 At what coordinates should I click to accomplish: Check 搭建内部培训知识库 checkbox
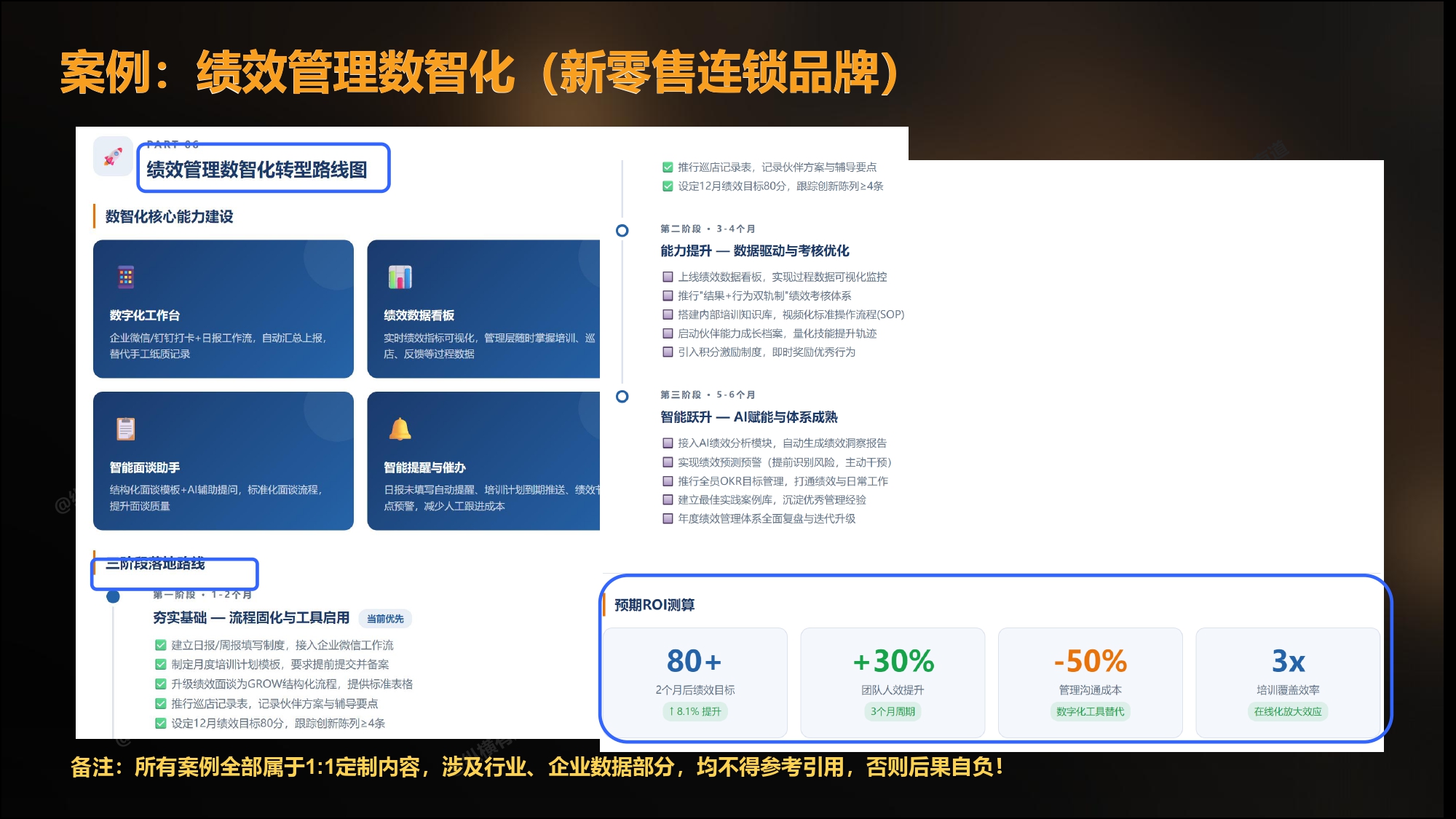(x=668, y=314)
